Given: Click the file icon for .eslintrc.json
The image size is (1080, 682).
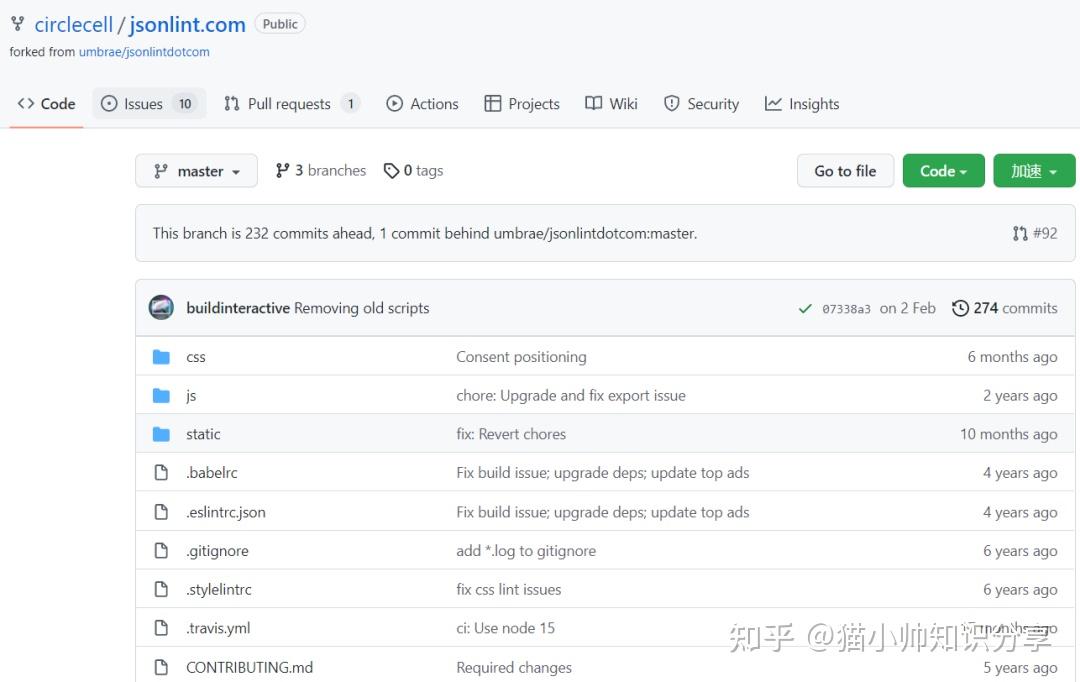Looking at the screenshot, I should point(161,512).
